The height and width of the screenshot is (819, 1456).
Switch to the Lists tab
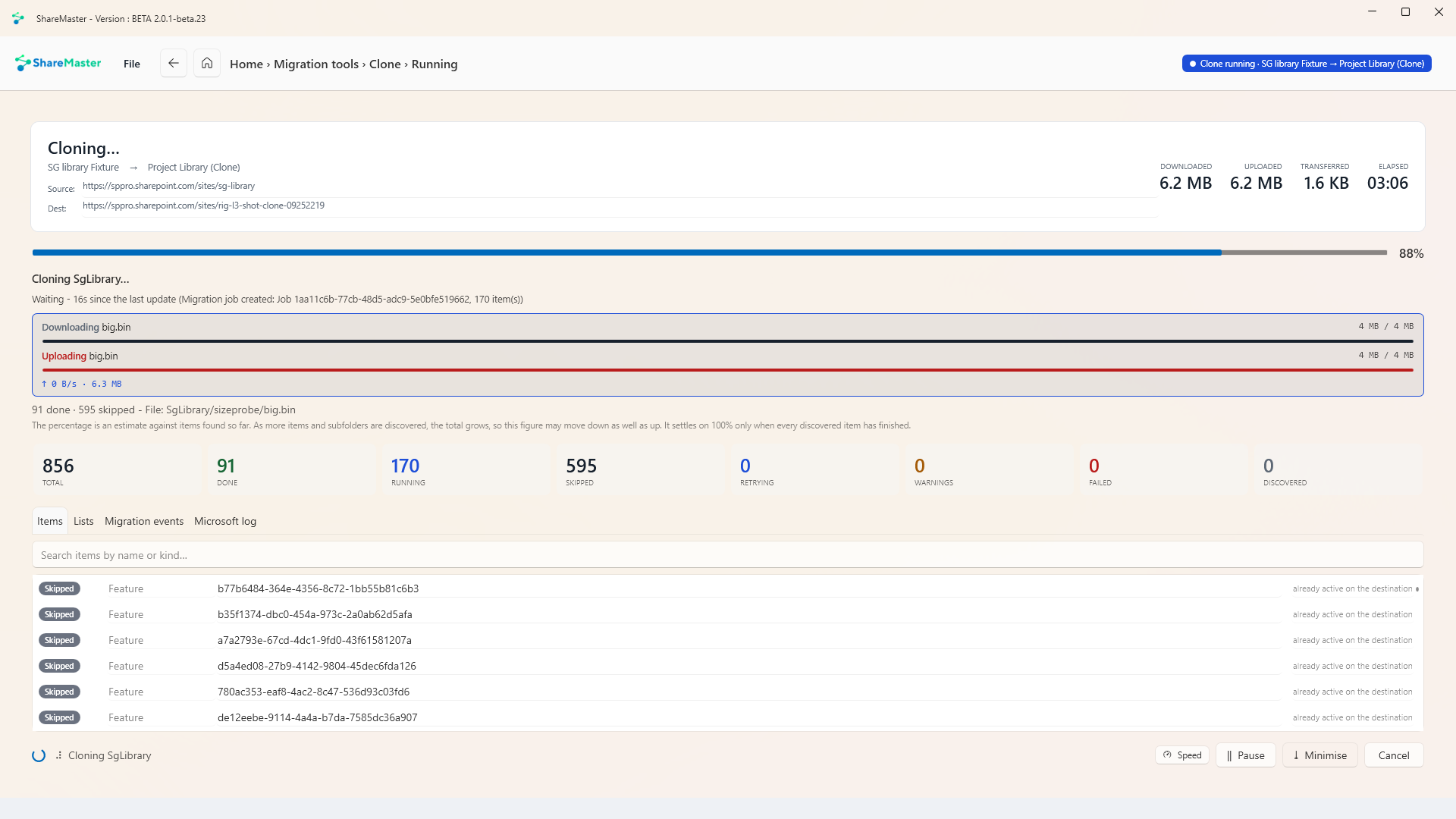point(83,521)
